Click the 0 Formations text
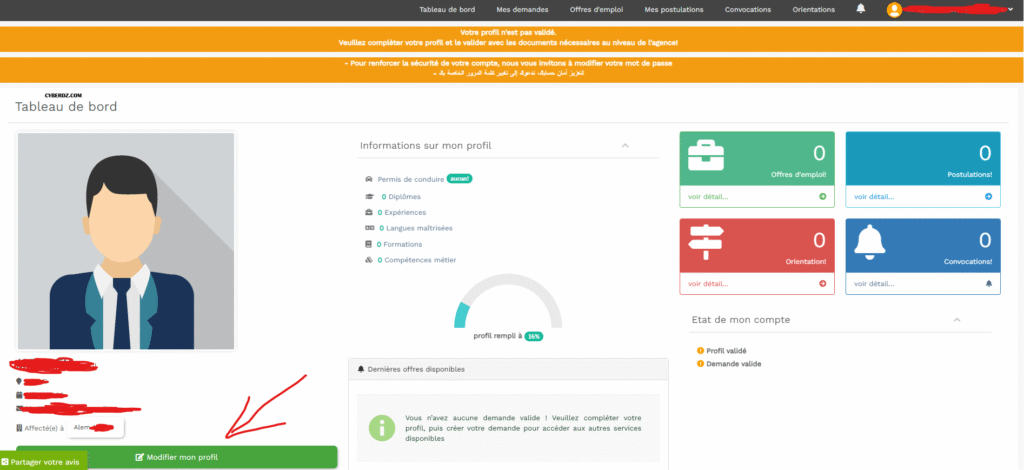The height and width of the screenshot is (470, 1024). point(400,244)
